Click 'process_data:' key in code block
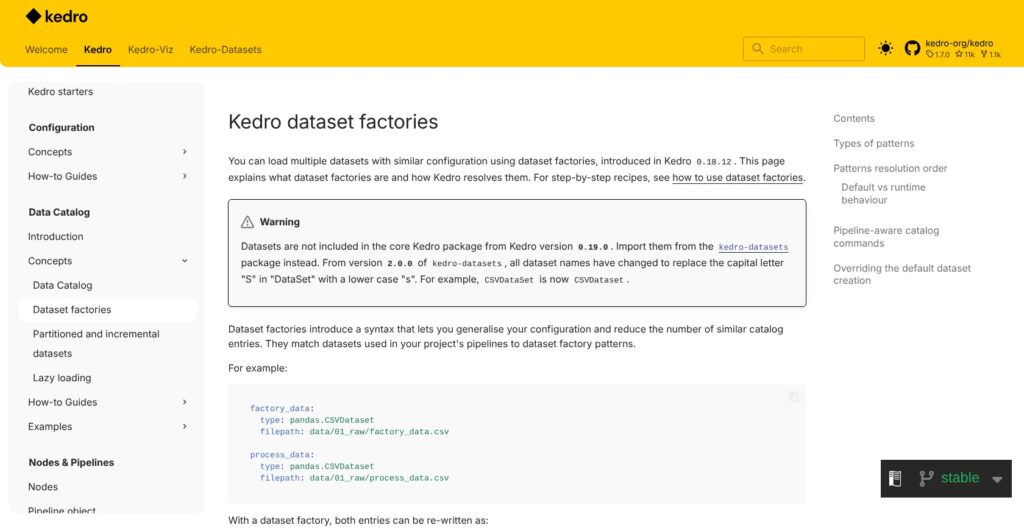This screenshot has width=1024, height=528. tap(282, 455)
